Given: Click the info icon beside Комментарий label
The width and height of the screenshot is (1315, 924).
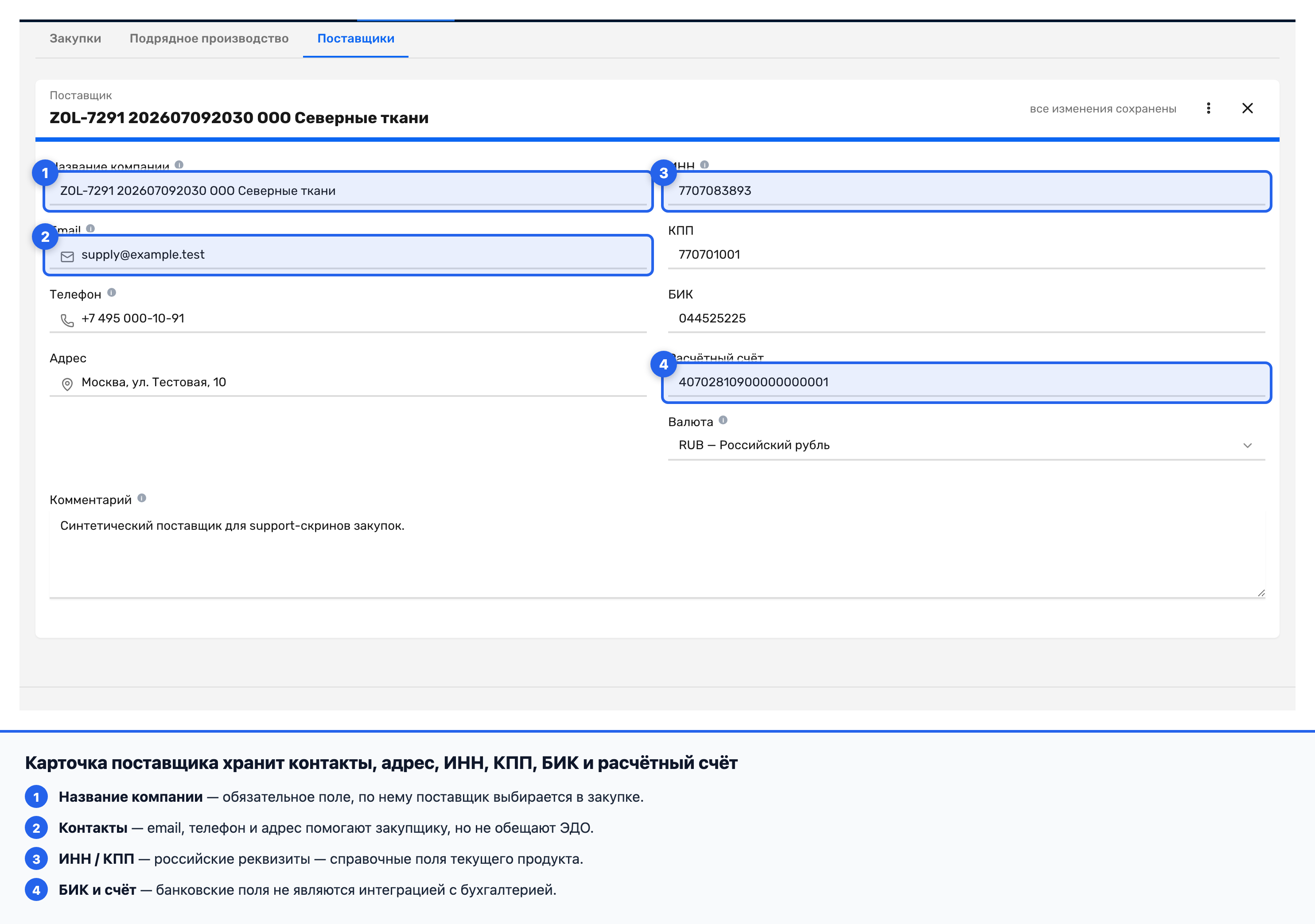Looking at the screenshot, I should click(x=141, y=498).
